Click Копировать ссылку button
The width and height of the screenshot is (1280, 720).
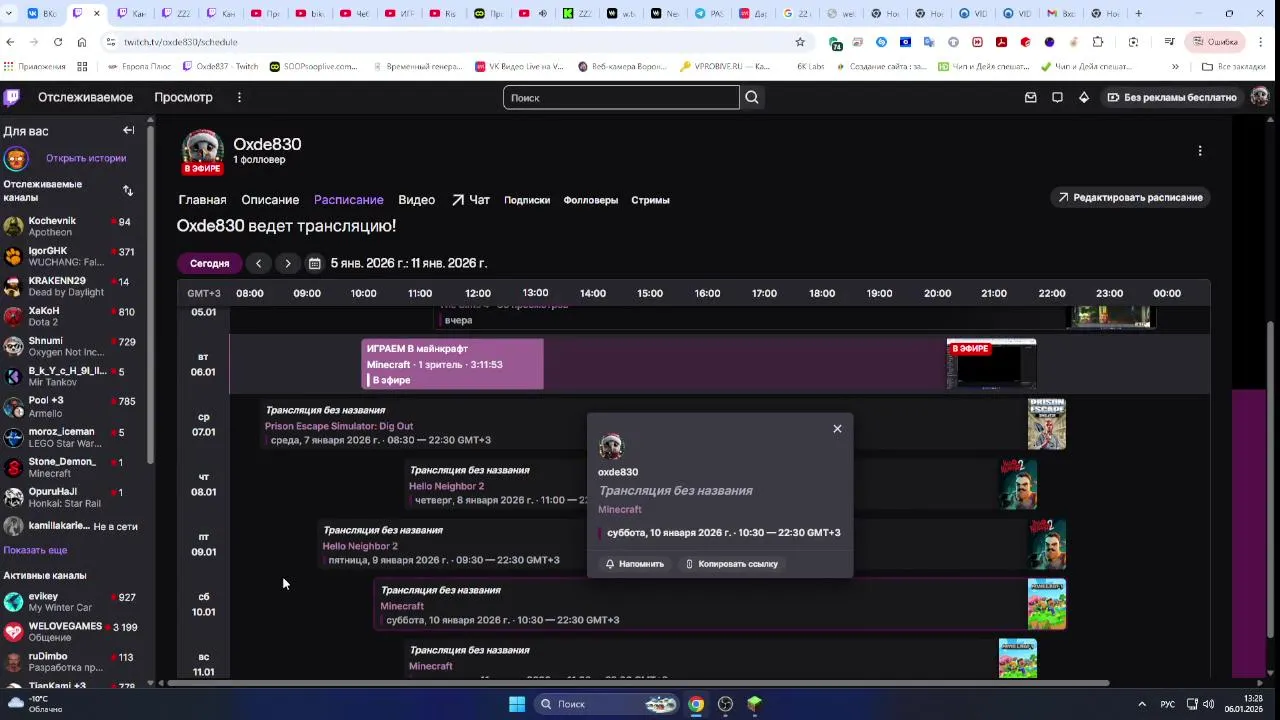click(731, 564)
